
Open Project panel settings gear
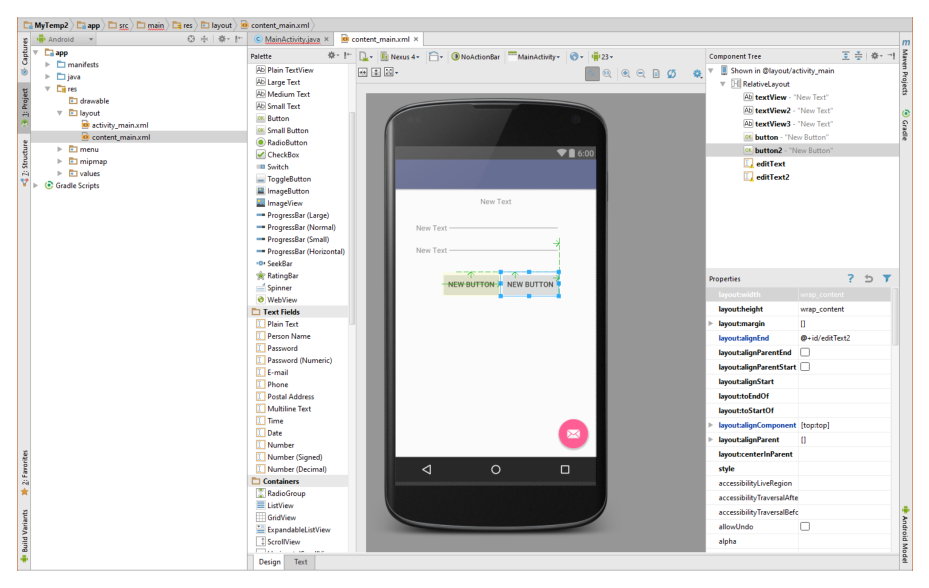222,39
